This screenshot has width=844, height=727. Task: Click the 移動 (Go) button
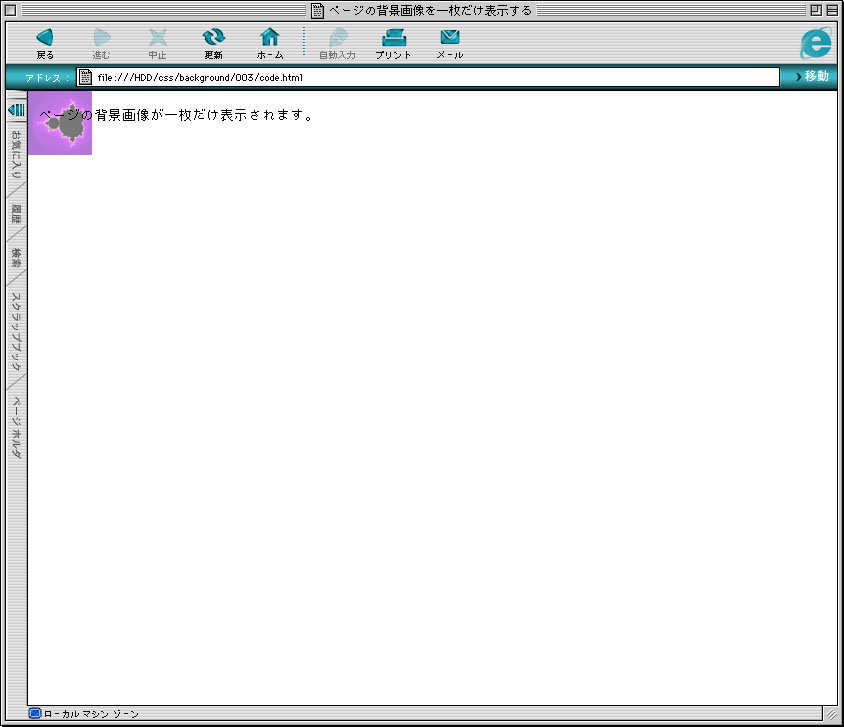pos(811,77)
